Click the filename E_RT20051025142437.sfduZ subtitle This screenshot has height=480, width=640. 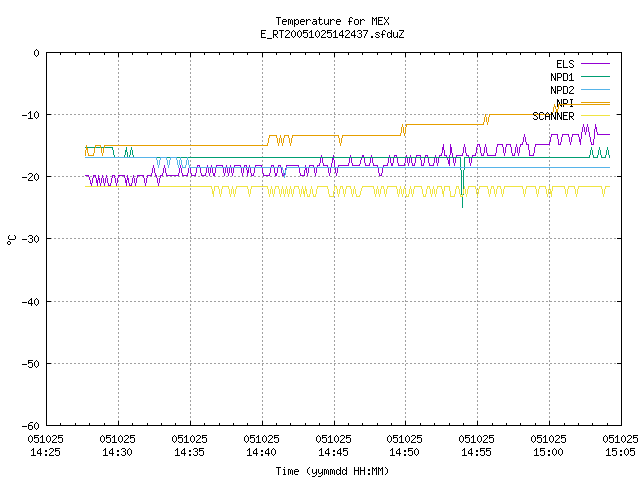(332, 34)
